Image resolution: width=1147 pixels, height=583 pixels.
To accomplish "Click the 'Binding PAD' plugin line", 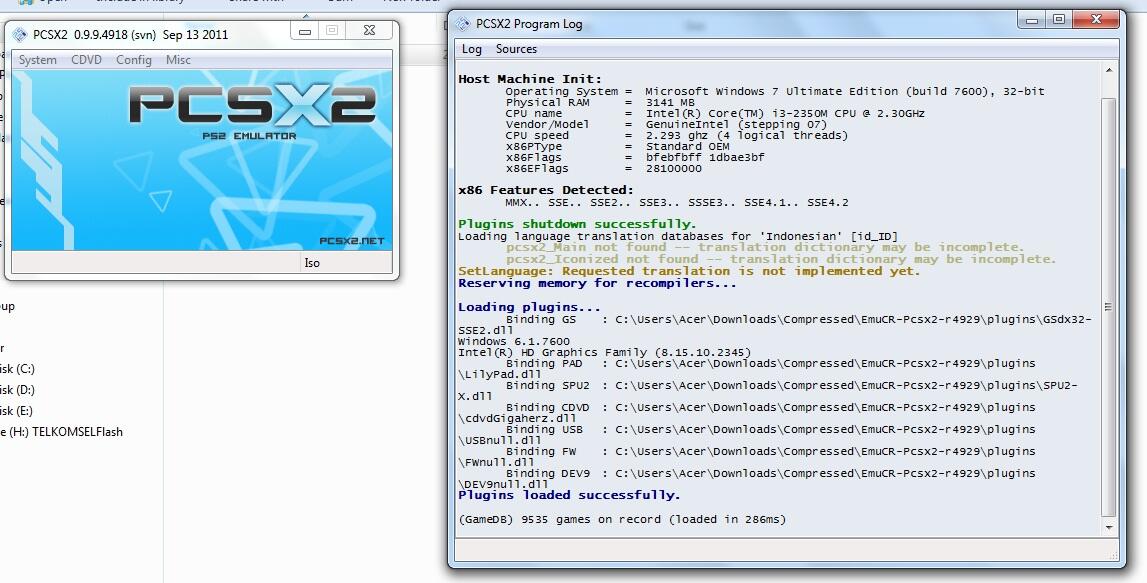I will point(747,369).
